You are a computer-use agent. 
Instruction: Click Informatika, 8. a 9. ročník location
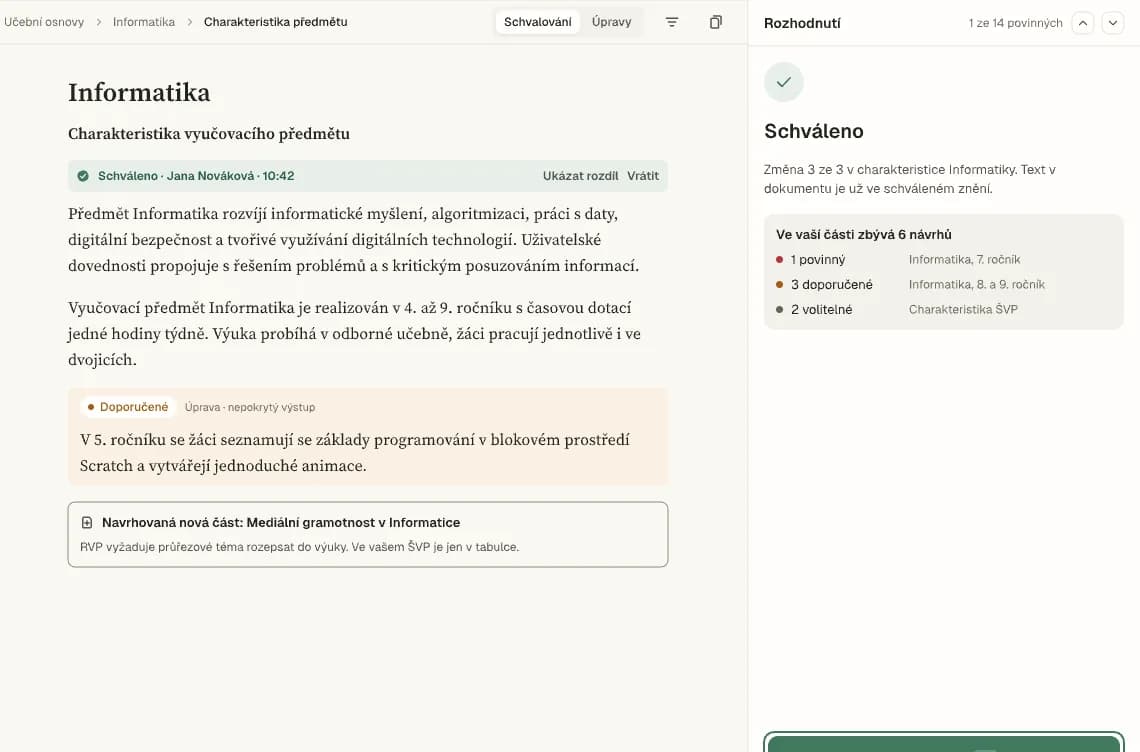tap(976, 284)
